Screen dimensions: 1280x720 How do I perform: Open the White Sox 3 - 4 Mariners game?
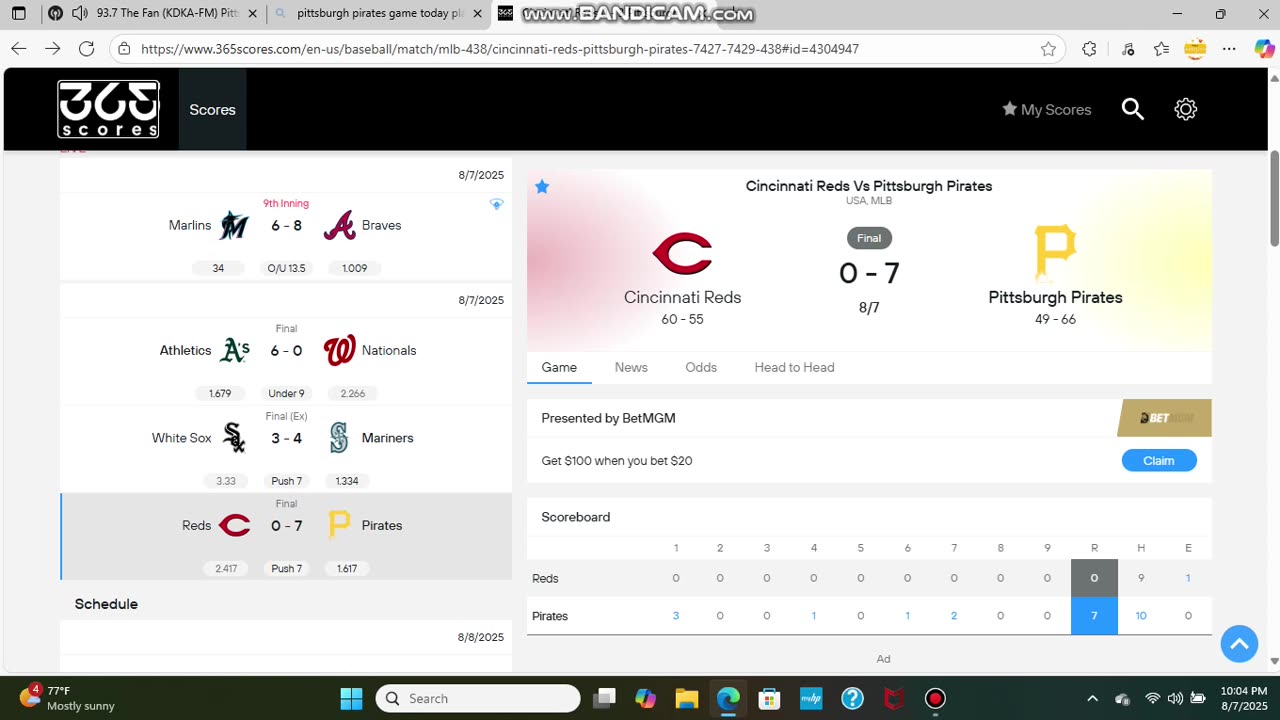pos(286,448)
